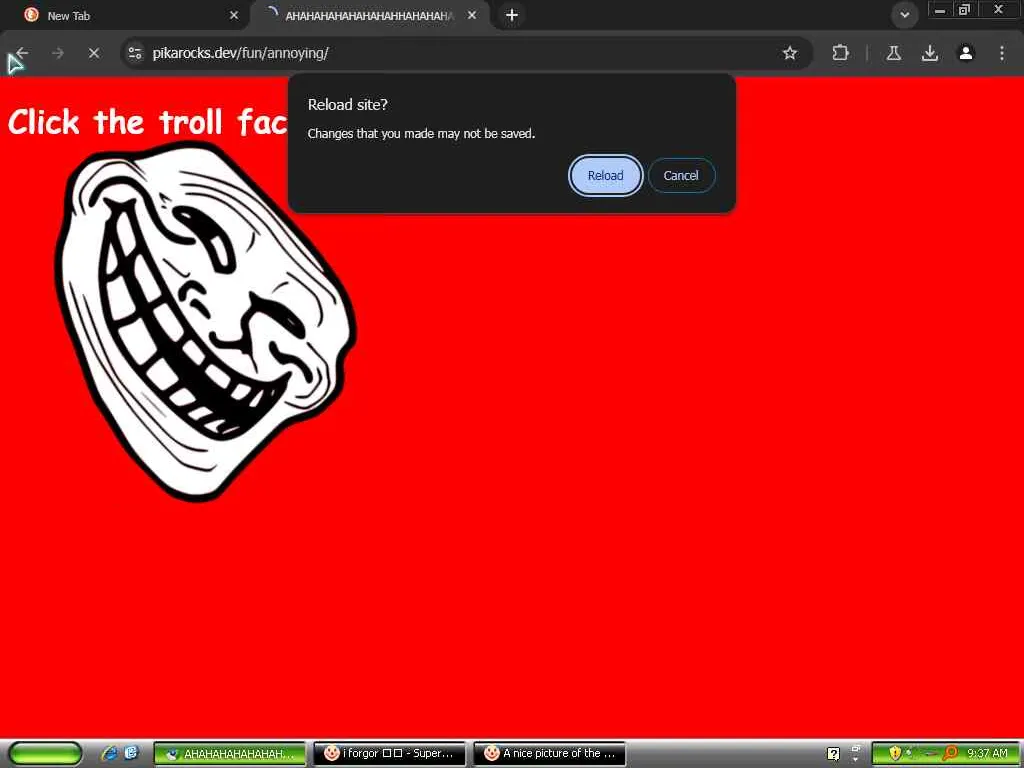
Task: Switch to 'A nice picture of the' taskbar item
Action: pyautogui.click(x=549, y=754)
